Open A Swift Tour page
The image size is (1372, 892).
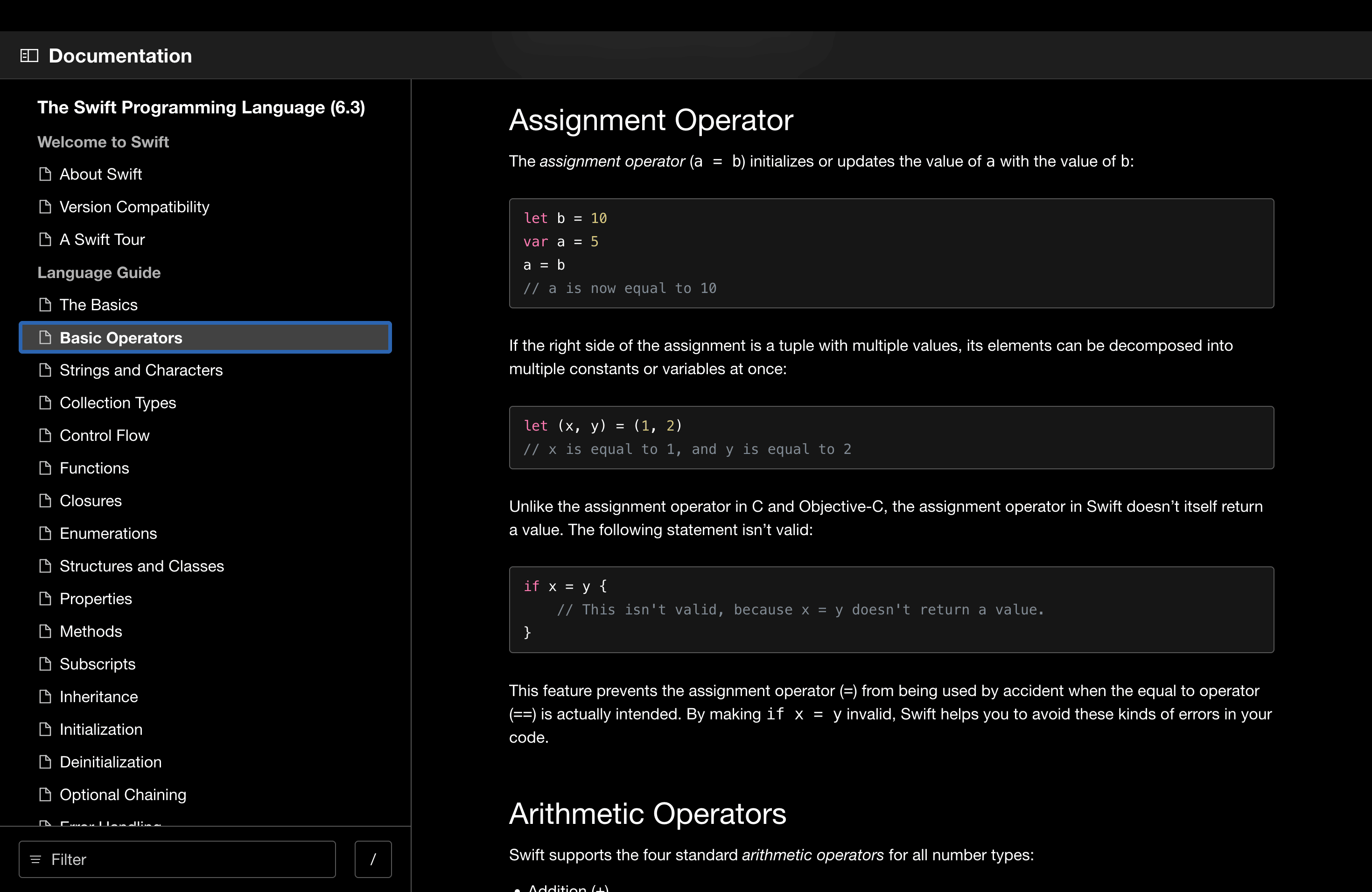pos(102,240)
